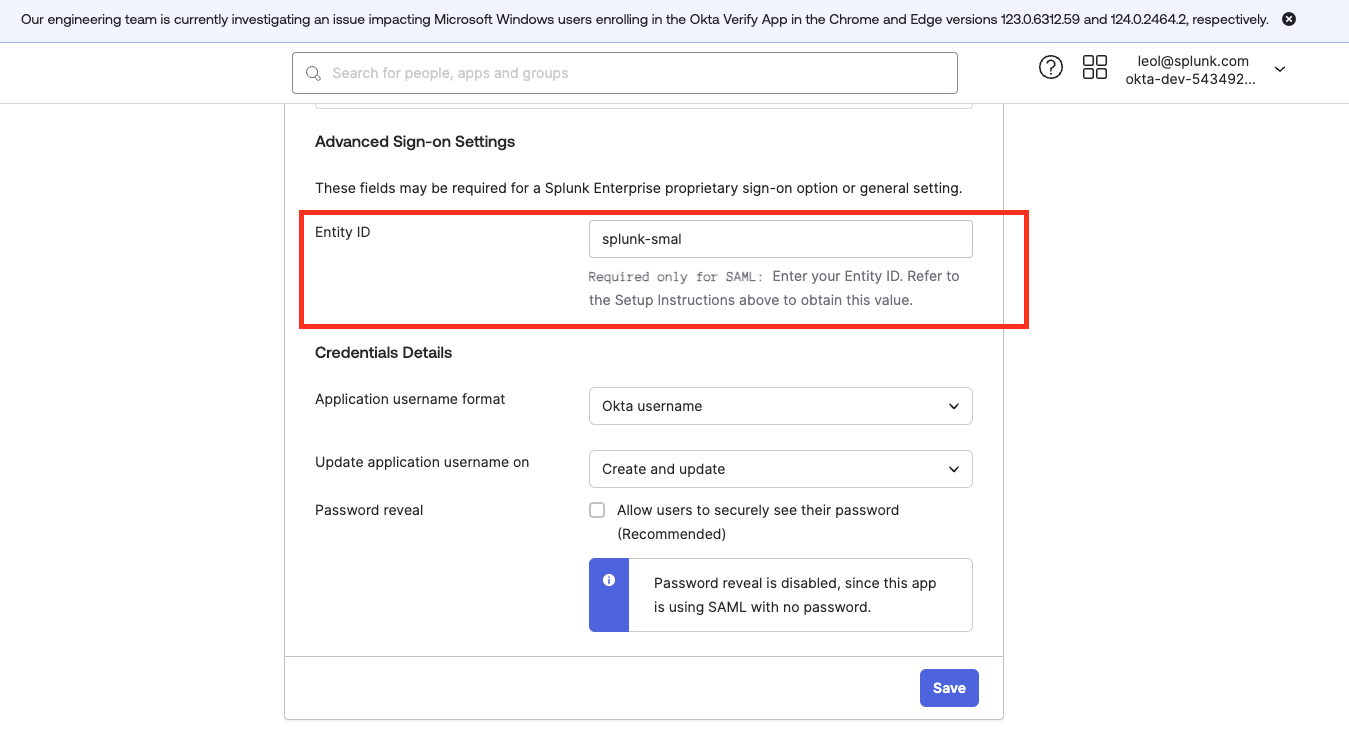
Task: Open the Application username format dropdown
Action: click(780, 406)
